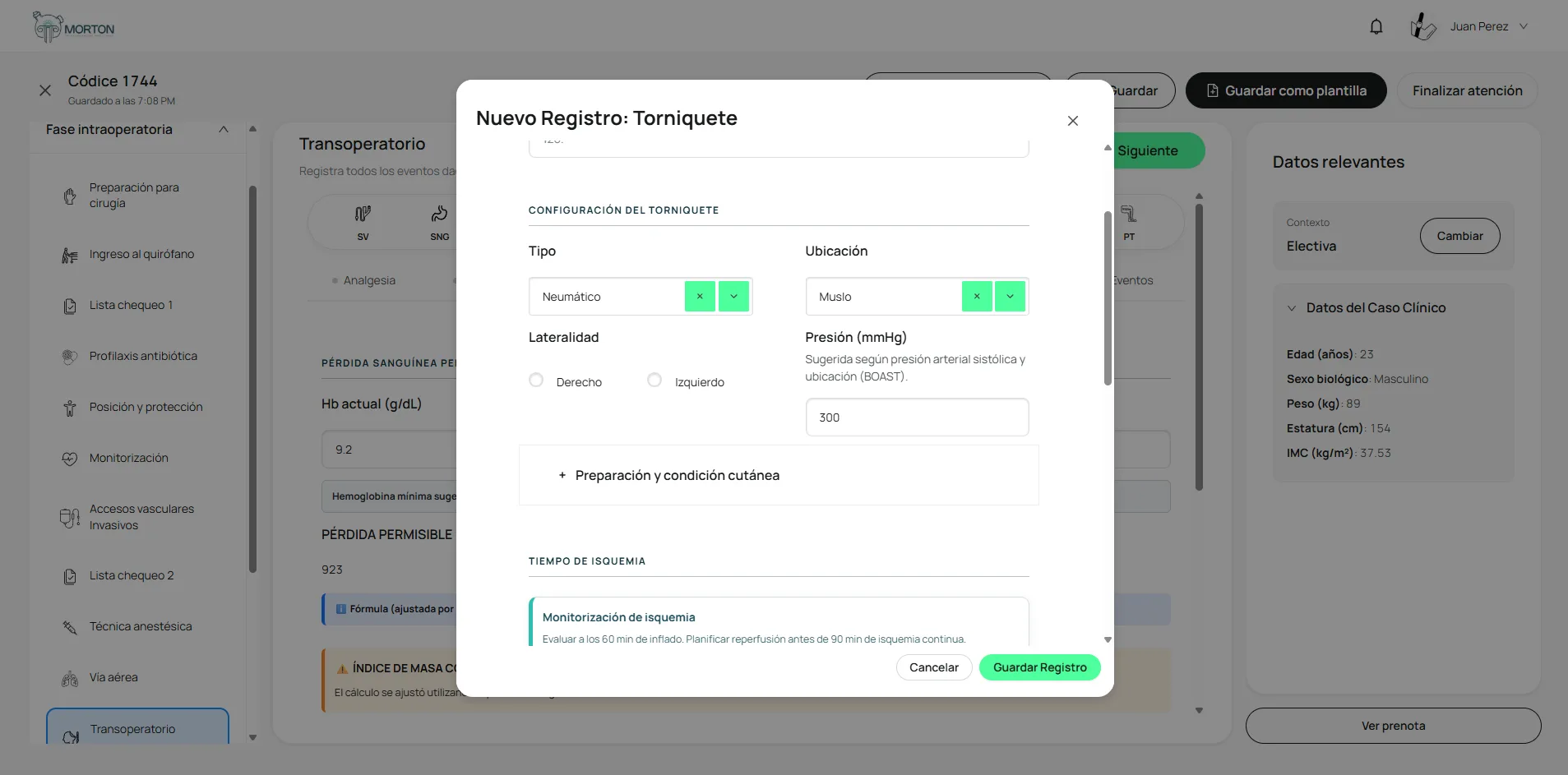Image resolution: width=1568 pixels, height=775 pixels.
Task: Click the Transoperatorio panel scrollbar thumb
Action: tap(1199, 347)
